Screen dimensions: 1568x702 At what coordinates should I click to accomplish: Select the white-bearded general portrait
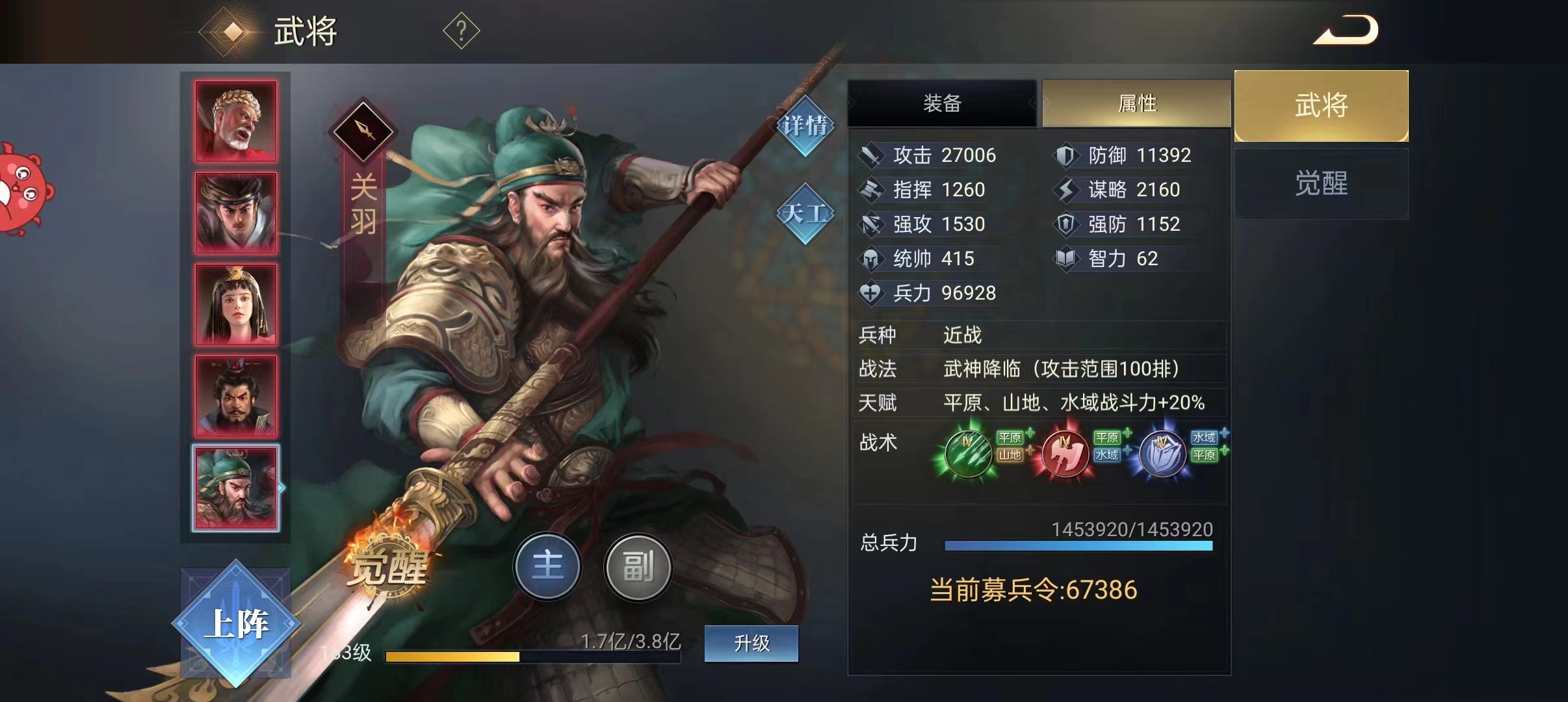pos(236,121)
